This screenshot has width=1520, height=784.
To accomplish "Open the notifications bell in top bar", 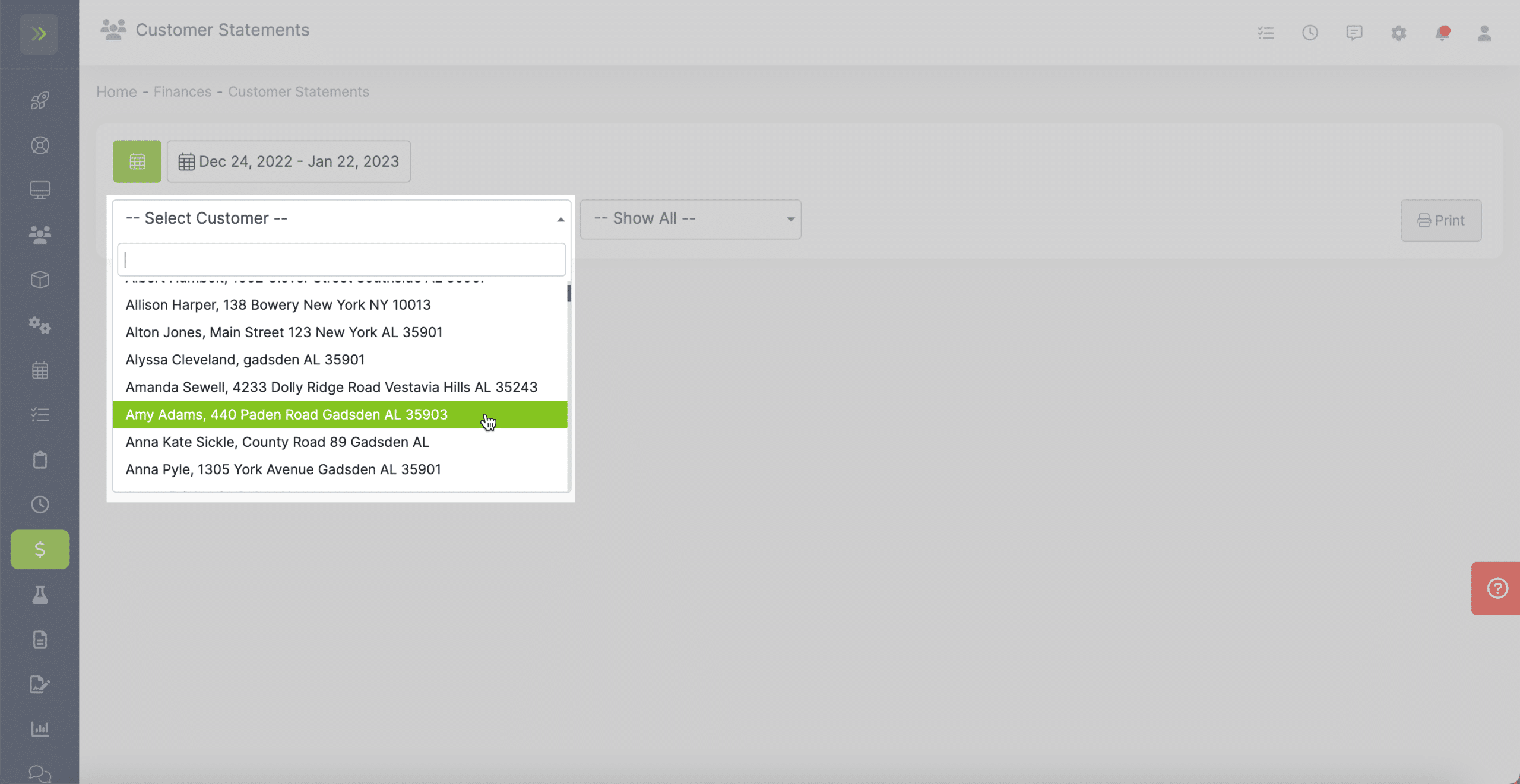I will click(1442, 33).
